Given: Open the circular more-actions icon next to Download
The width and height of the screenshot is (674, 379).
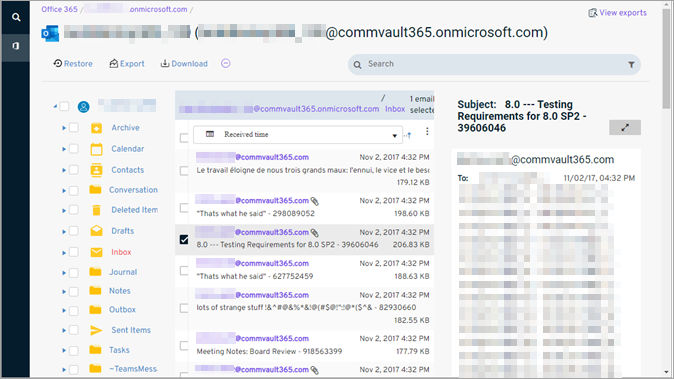Looking at the screenshot, I should 226,64.
